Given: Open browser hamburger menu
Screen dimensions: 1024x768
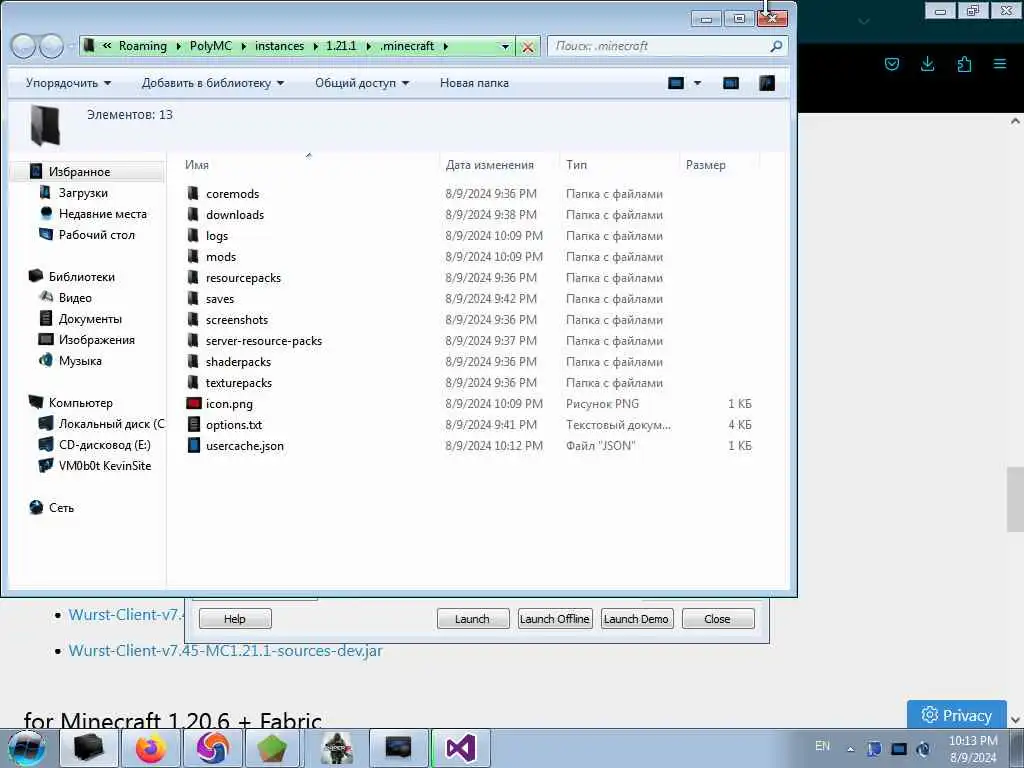Looking at the screenshot, I should 1000,64.
